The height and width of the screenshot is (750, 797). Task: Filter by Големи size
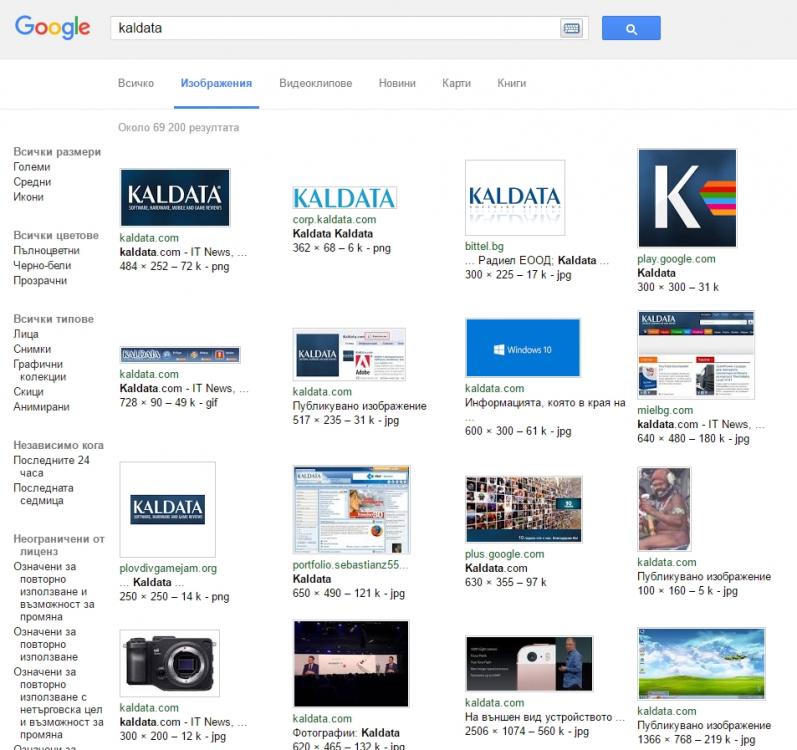(x=32, y=167)
